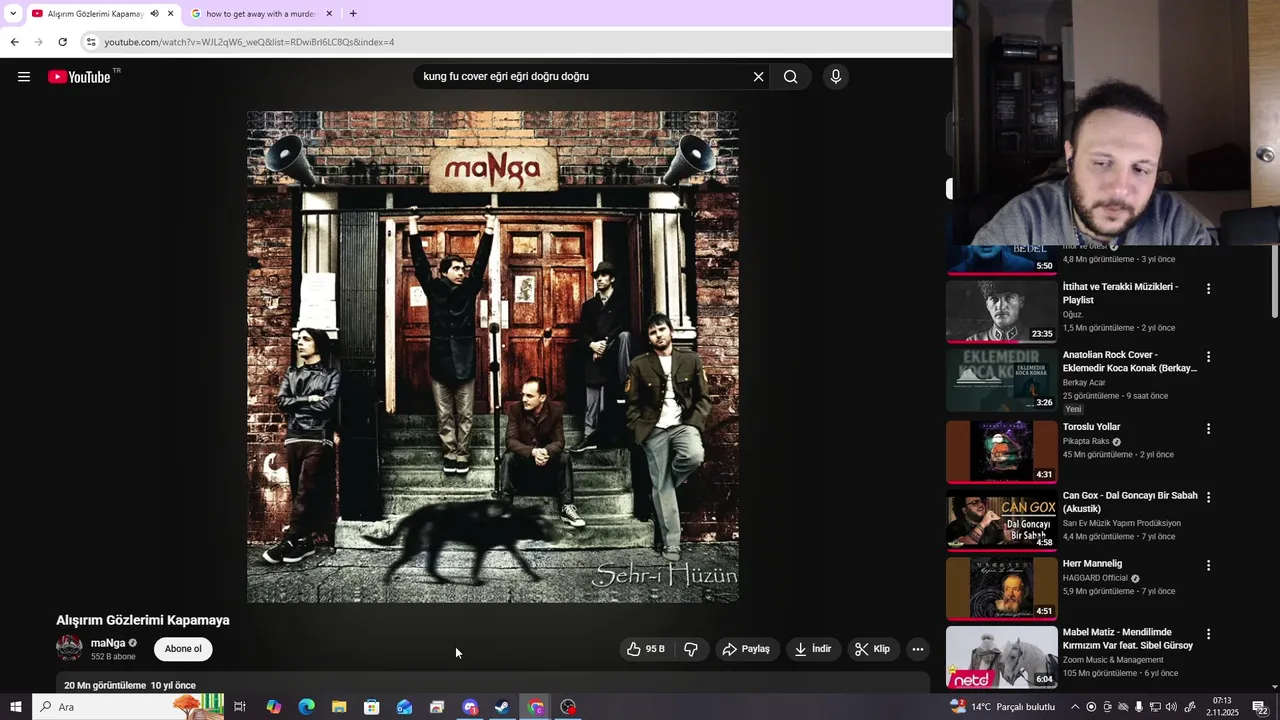Open options menu for Mabel Matiz video
This screenshot has width=1280, height=720.
1208,634
